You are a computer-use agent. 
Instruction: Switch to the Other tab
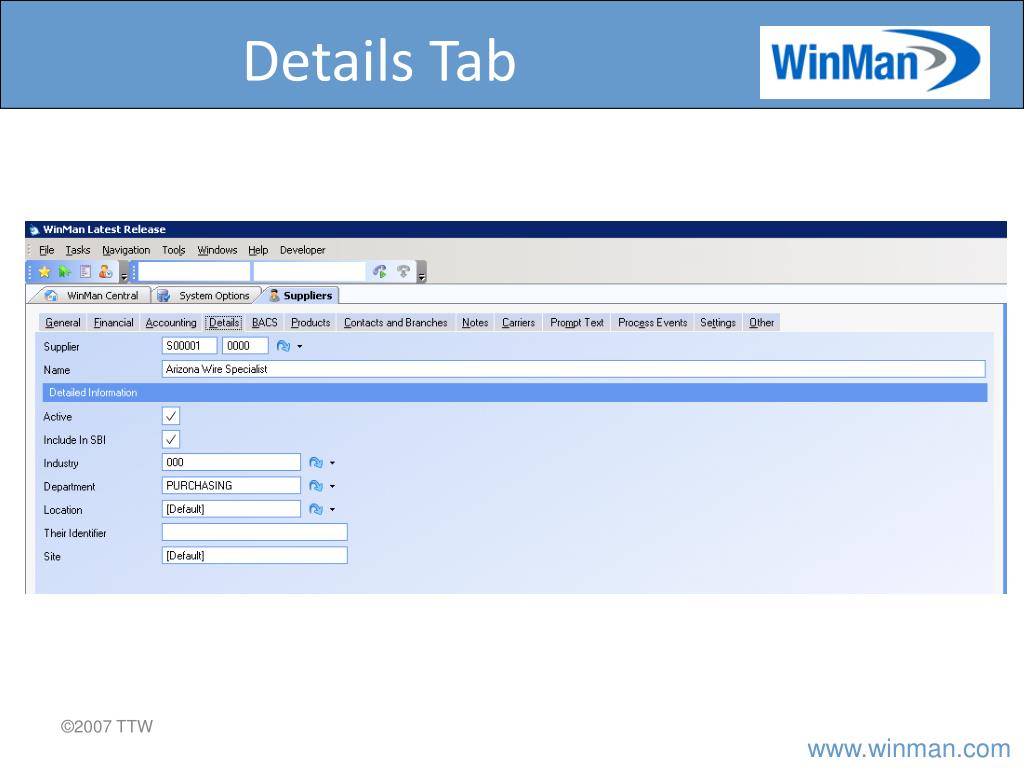pyautogui.click(x=761, y=323)
